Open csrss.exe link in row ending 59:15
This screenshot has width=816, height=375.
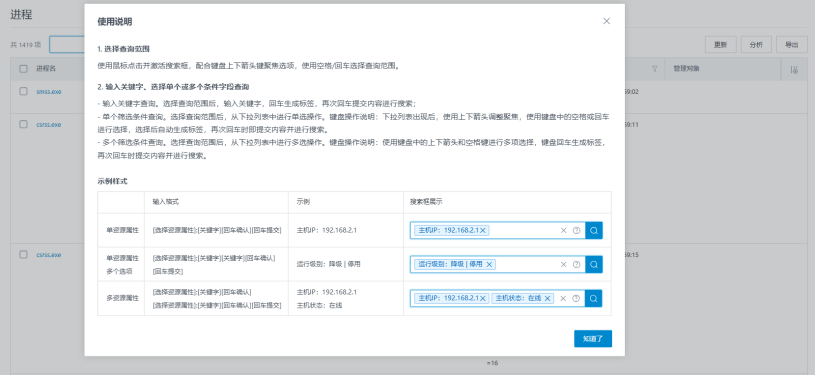tap(48, 255)
